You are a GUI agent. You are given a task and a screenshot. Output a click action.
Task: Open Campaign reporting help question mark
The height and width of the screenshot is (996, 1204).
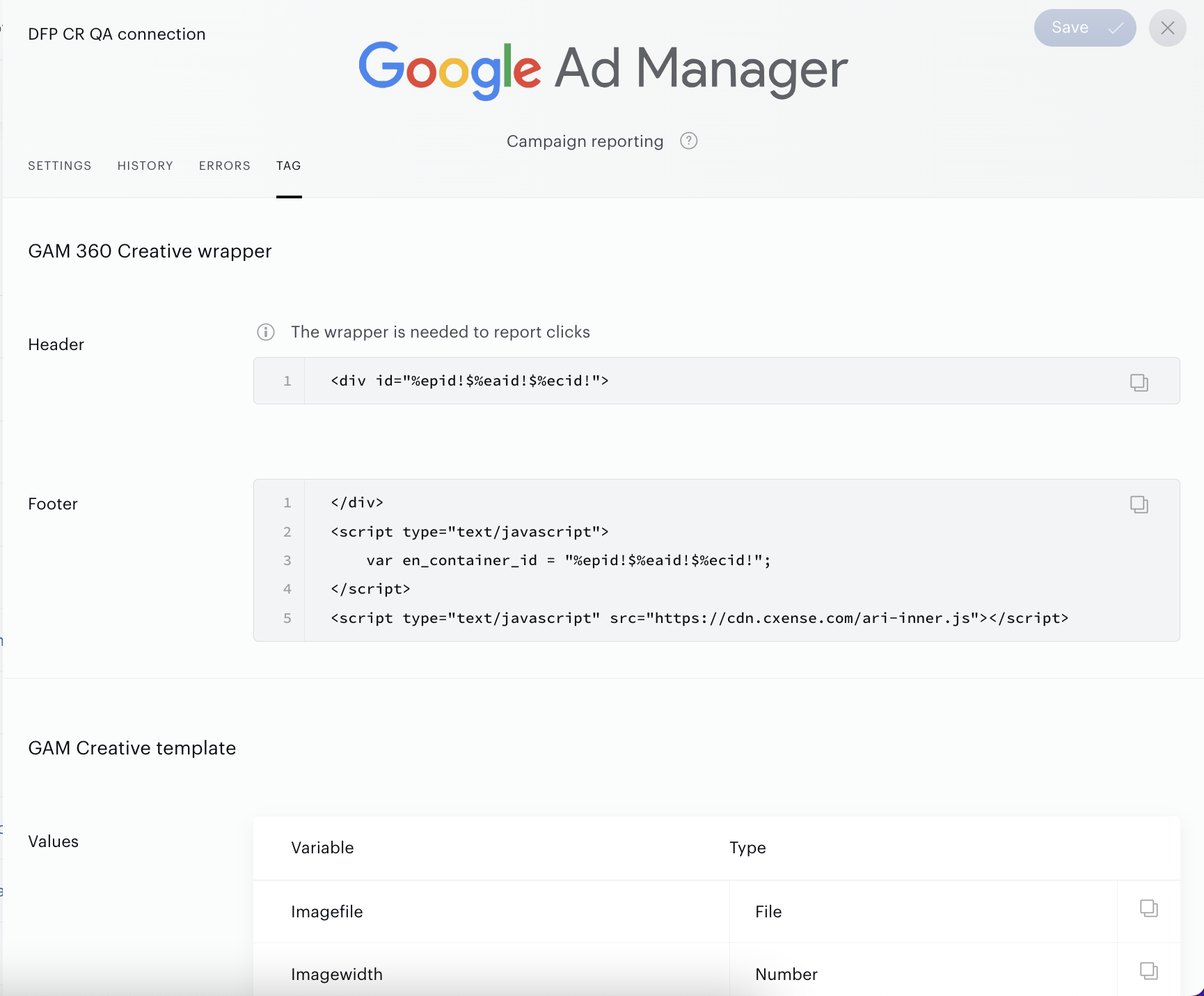coord(688,141)
